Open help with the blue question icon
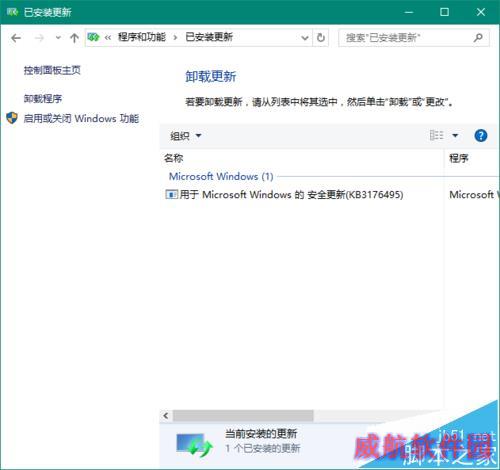 click(481, 136)
